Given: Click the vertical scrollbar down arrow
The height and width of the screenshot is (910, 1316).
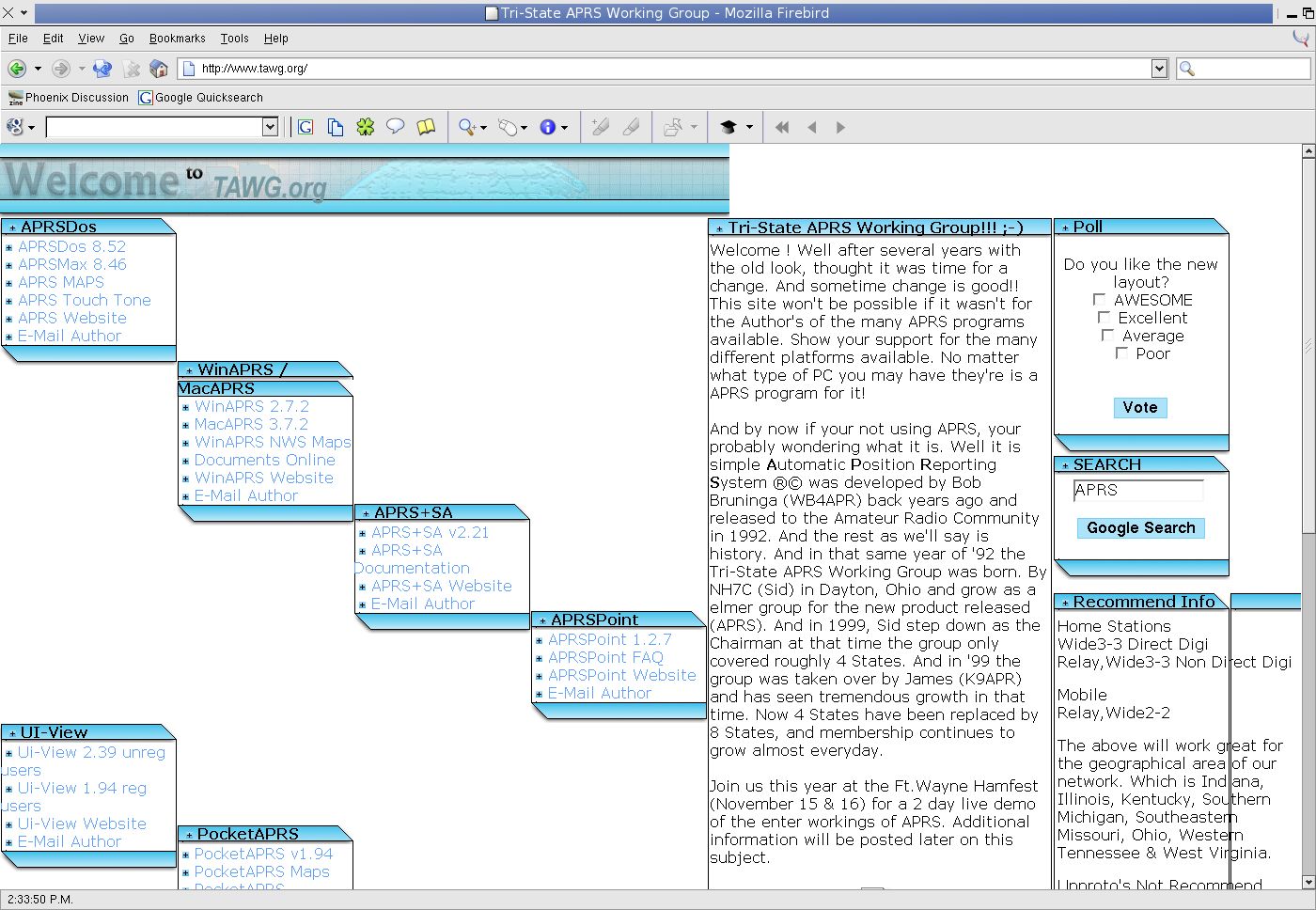Looking at the screenshot, I should click(1308, 882).
